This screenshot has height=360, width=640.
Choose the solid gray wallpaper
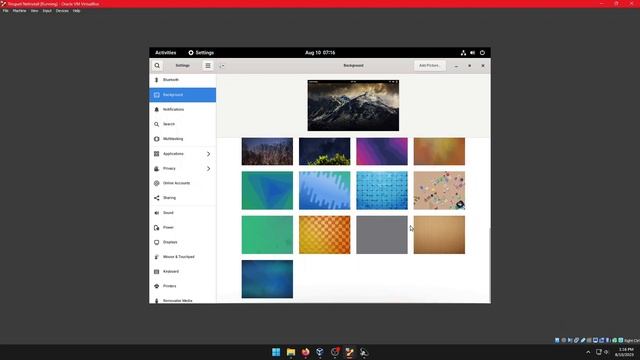click(382, 235)
